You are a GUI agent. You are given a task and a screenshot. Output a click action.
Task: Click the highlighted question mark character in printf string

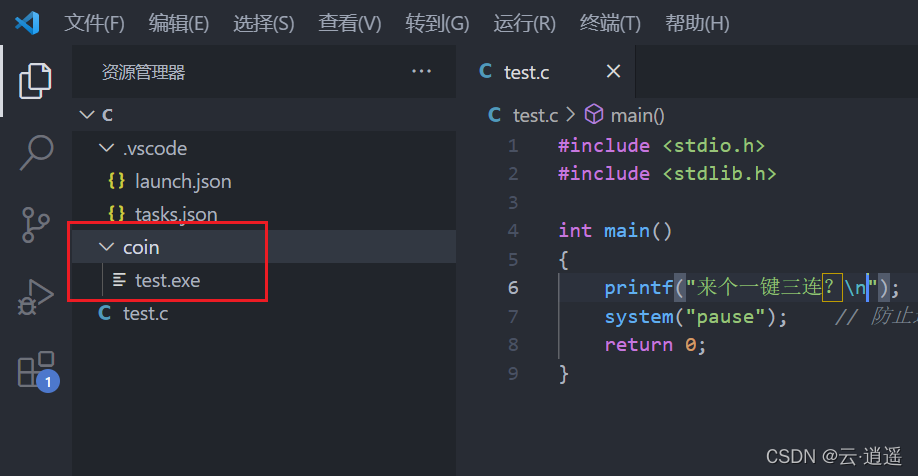pyautogui.click(x=832, y=287)
